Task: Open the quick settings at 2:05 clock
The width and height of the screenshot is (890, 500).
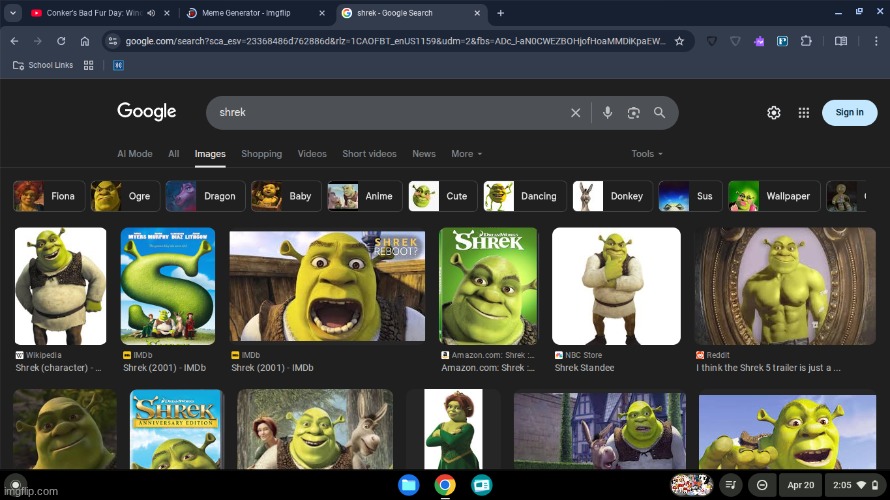Action: (x=855, y=485)
